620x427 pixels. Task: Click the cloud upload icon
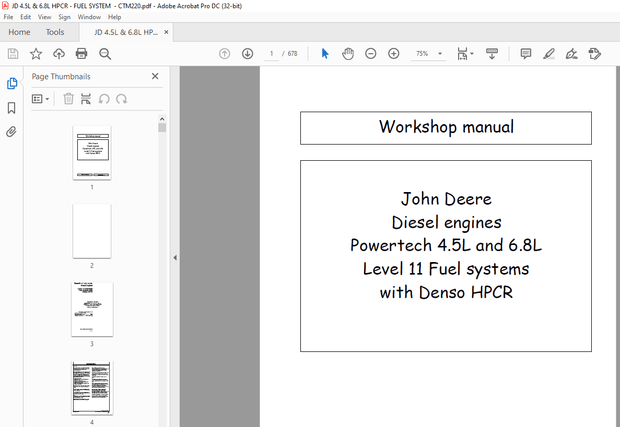(x=59, y=53)
